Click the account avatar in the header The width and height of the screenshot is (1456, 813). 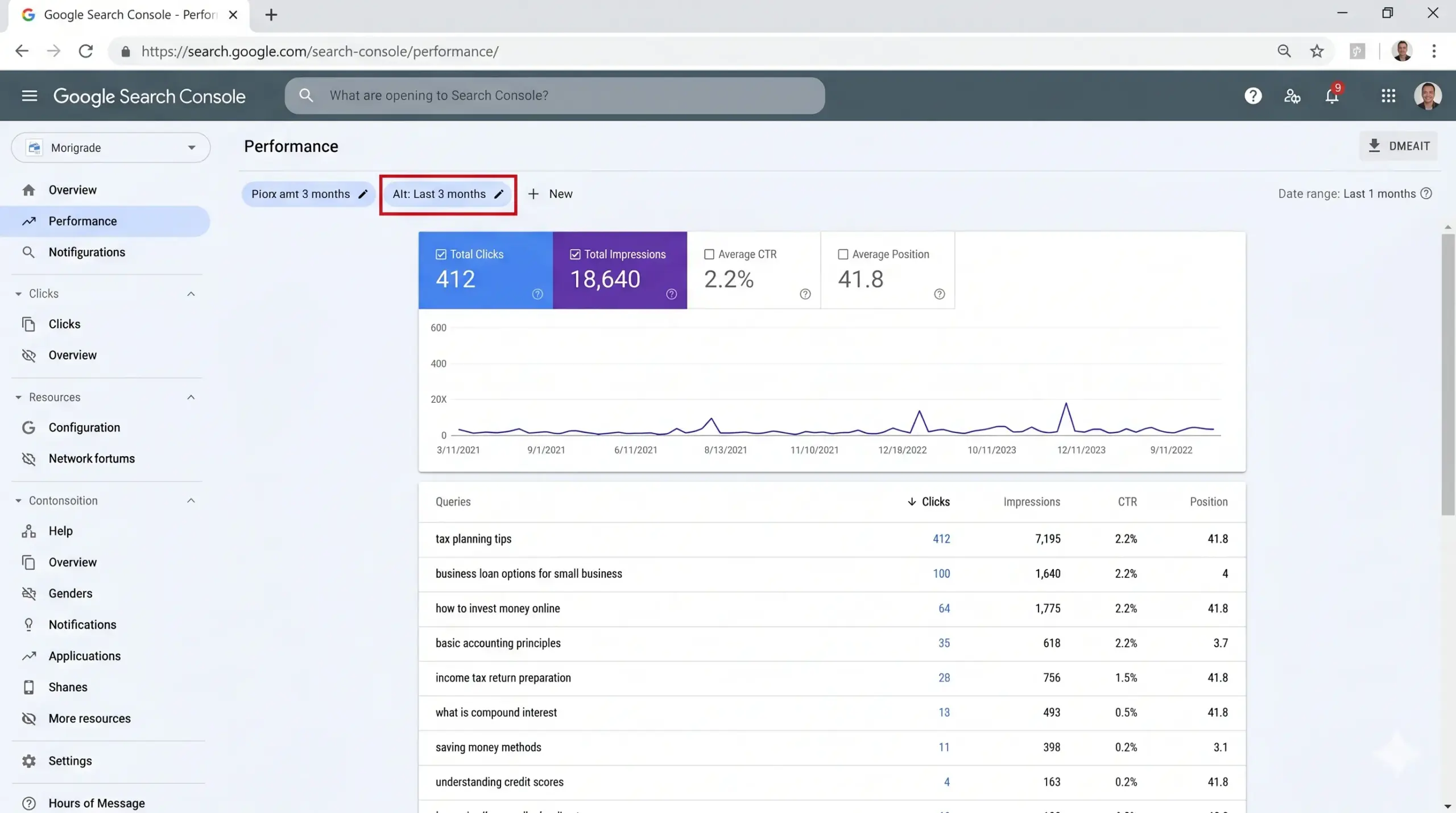click(1428, 96)
